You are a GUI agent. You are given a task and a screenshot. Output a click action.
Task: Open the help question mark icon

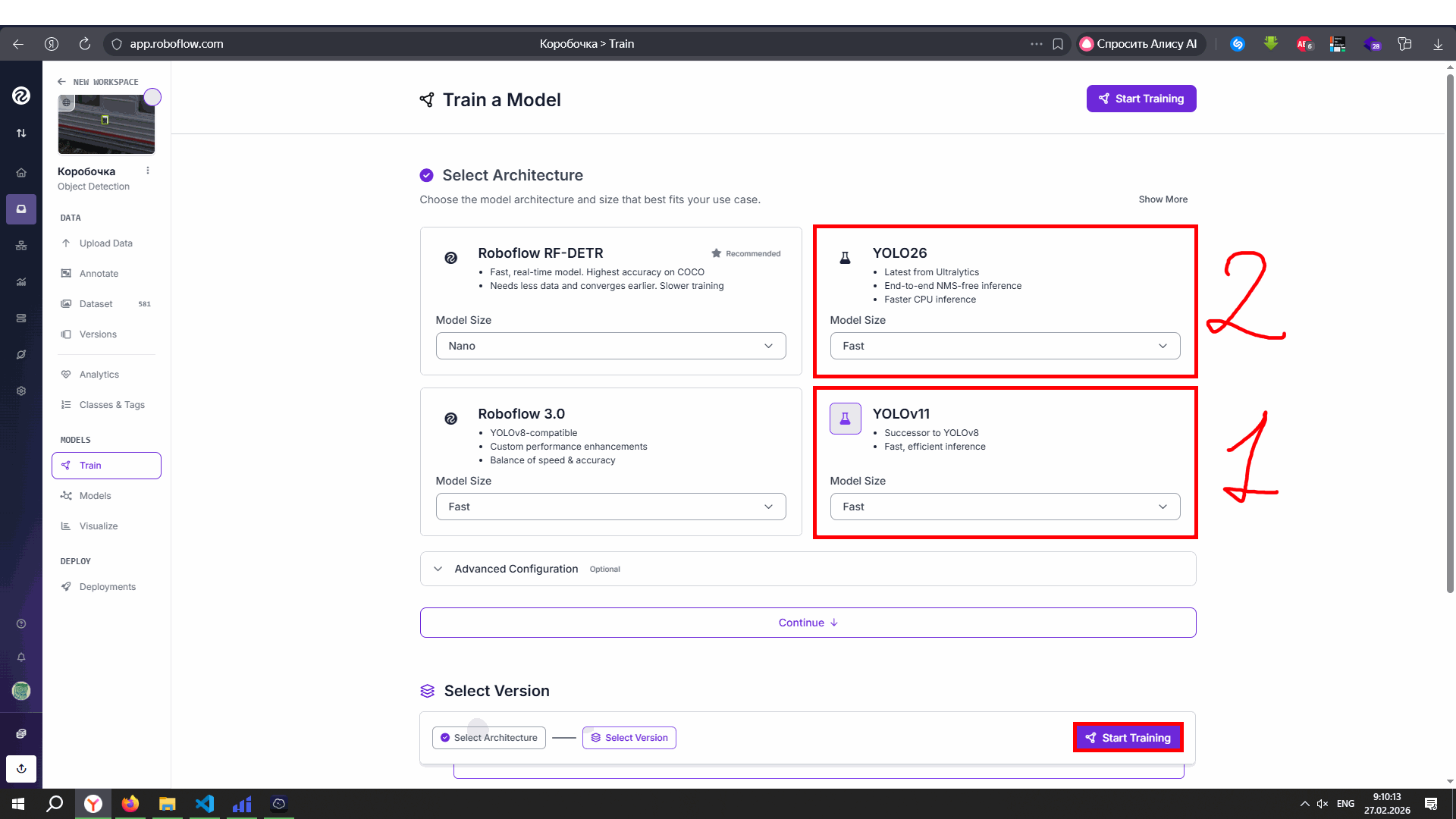(21, 624)
